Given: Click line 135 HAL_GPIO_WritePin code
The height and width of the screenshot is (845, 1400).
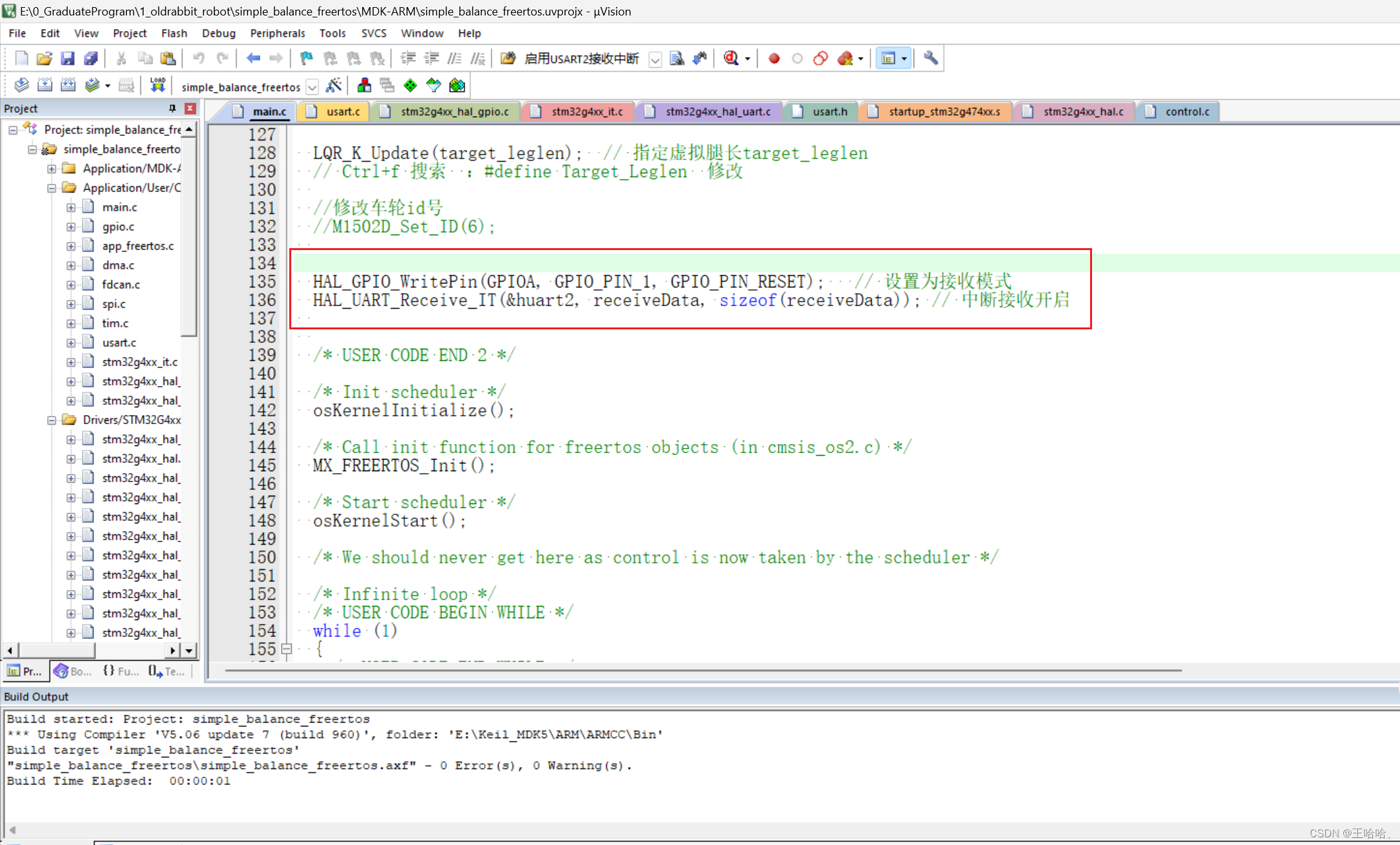Looking at the screenshot, I should point(568,282).
